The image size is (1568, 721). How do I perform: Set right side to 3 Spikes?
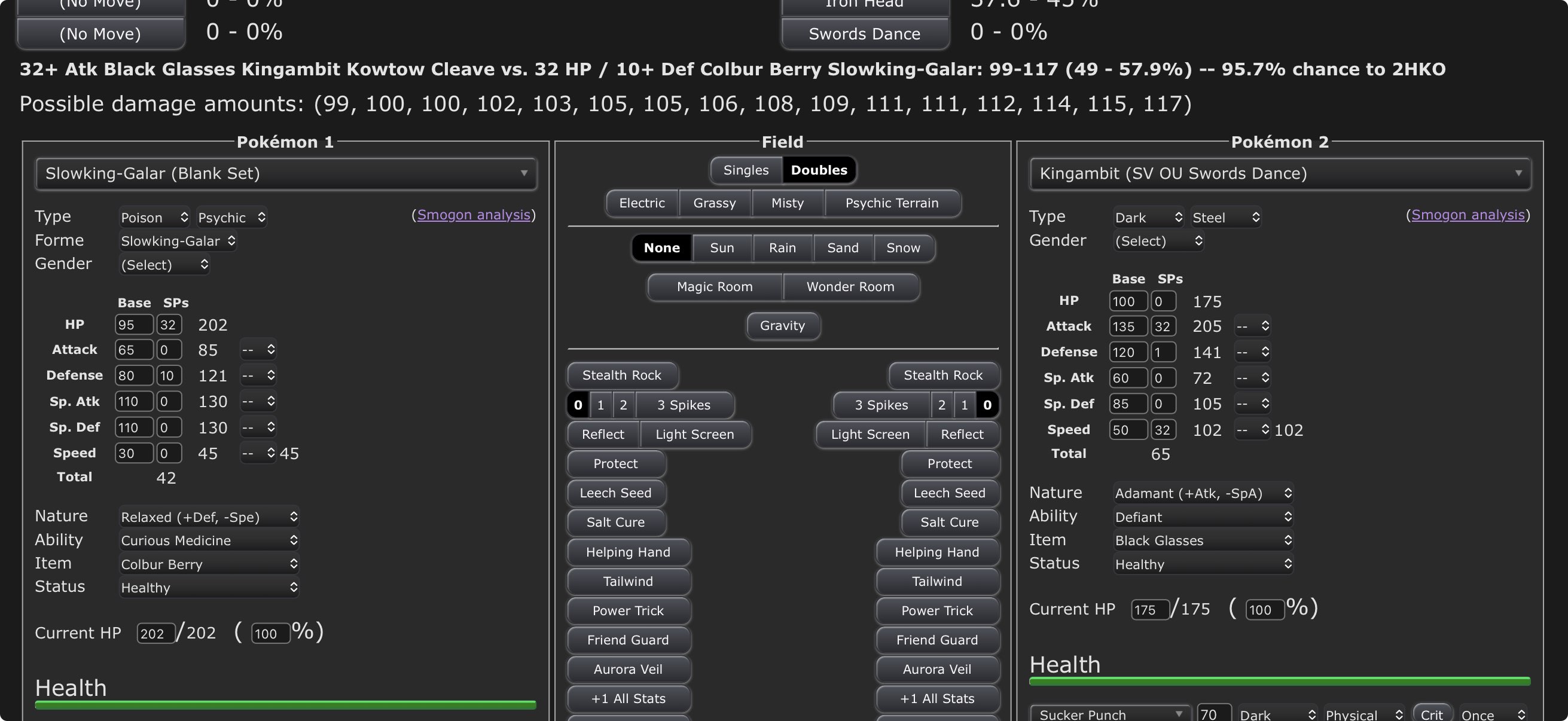click(881, 405)
